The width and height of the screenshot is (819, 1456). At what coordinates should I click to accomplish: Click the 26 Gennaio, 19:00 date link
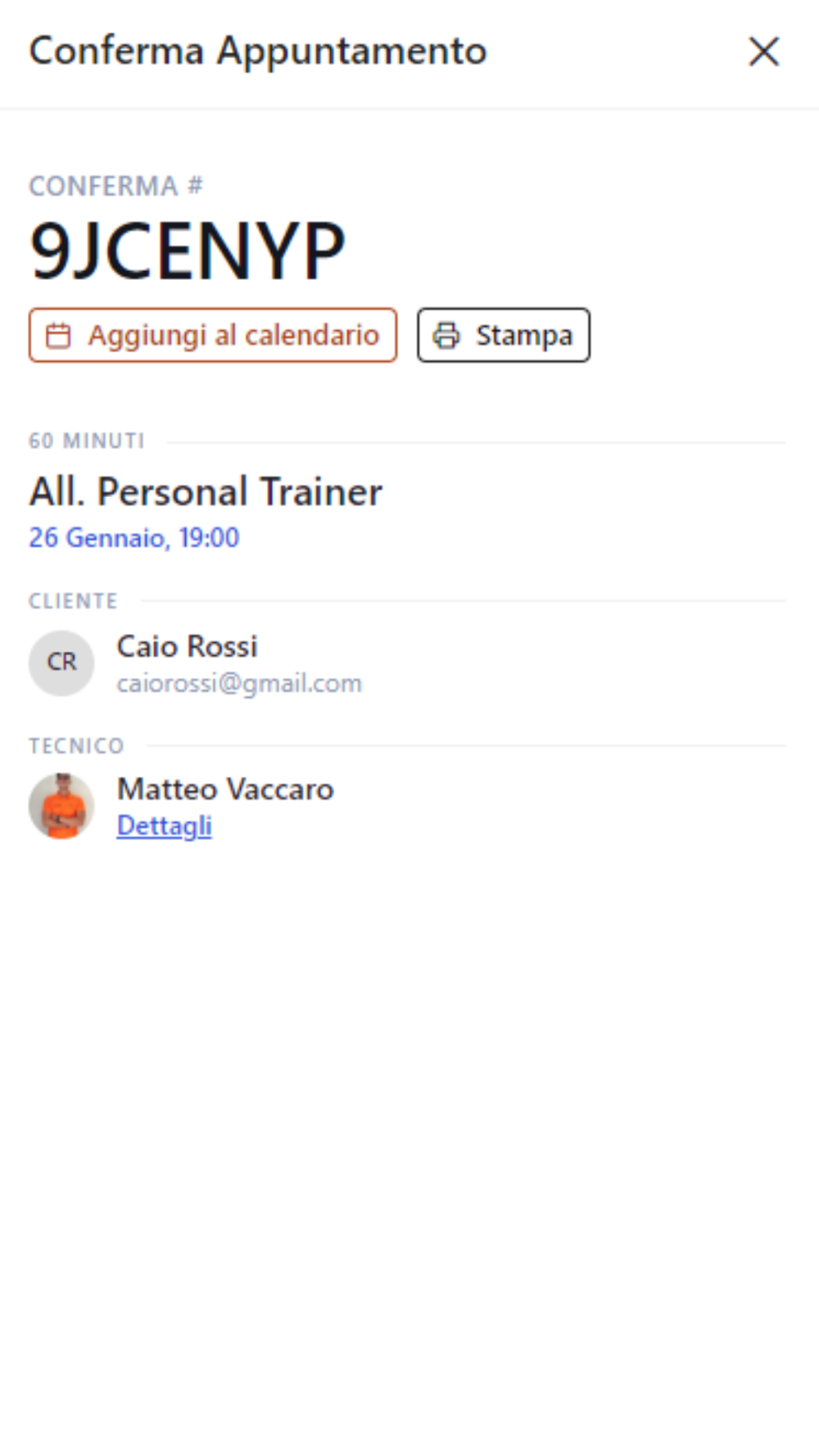coord(134,538)
